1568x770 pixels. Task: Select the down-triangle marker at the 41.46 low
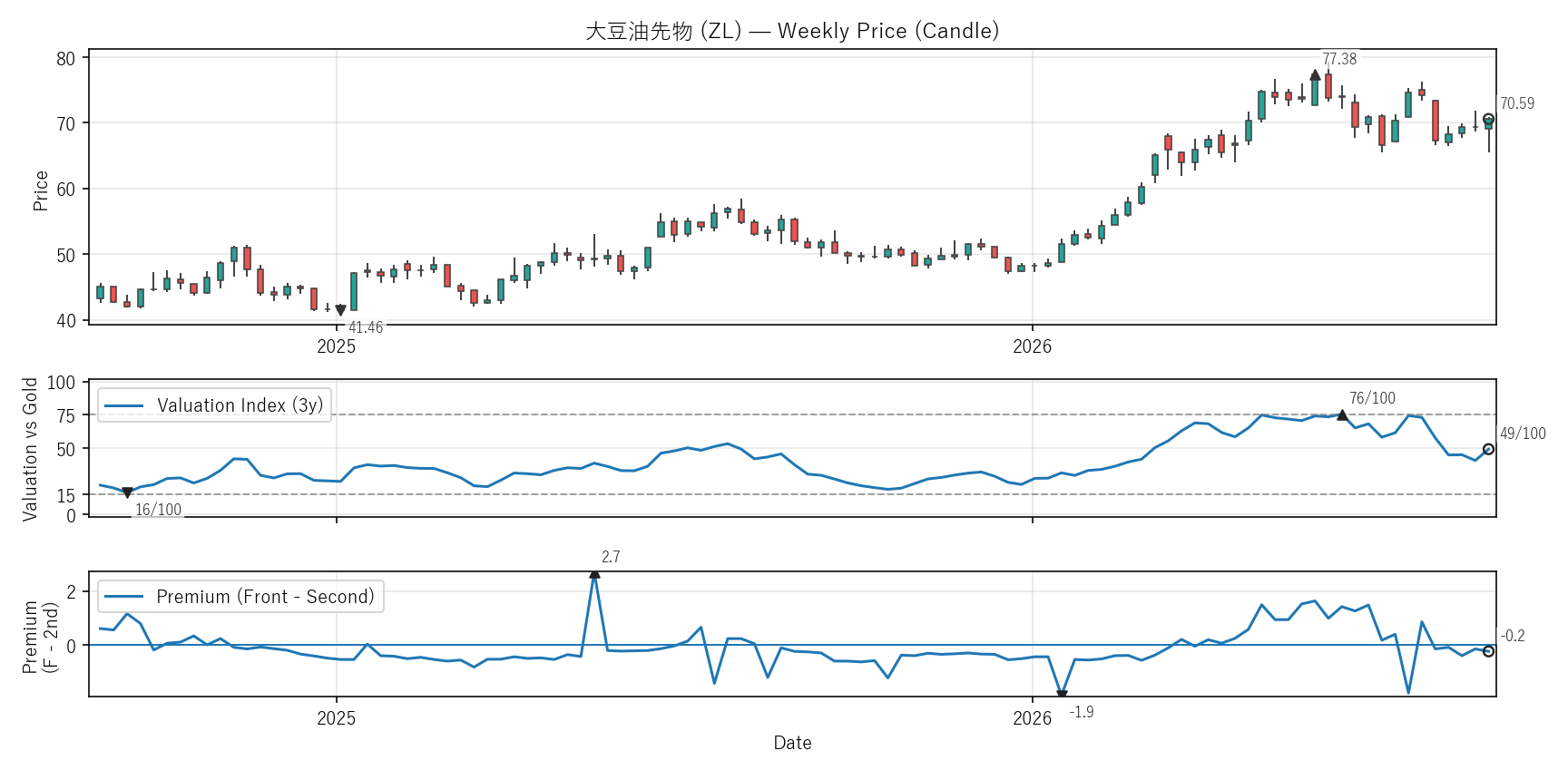click(x=340, y=310)
